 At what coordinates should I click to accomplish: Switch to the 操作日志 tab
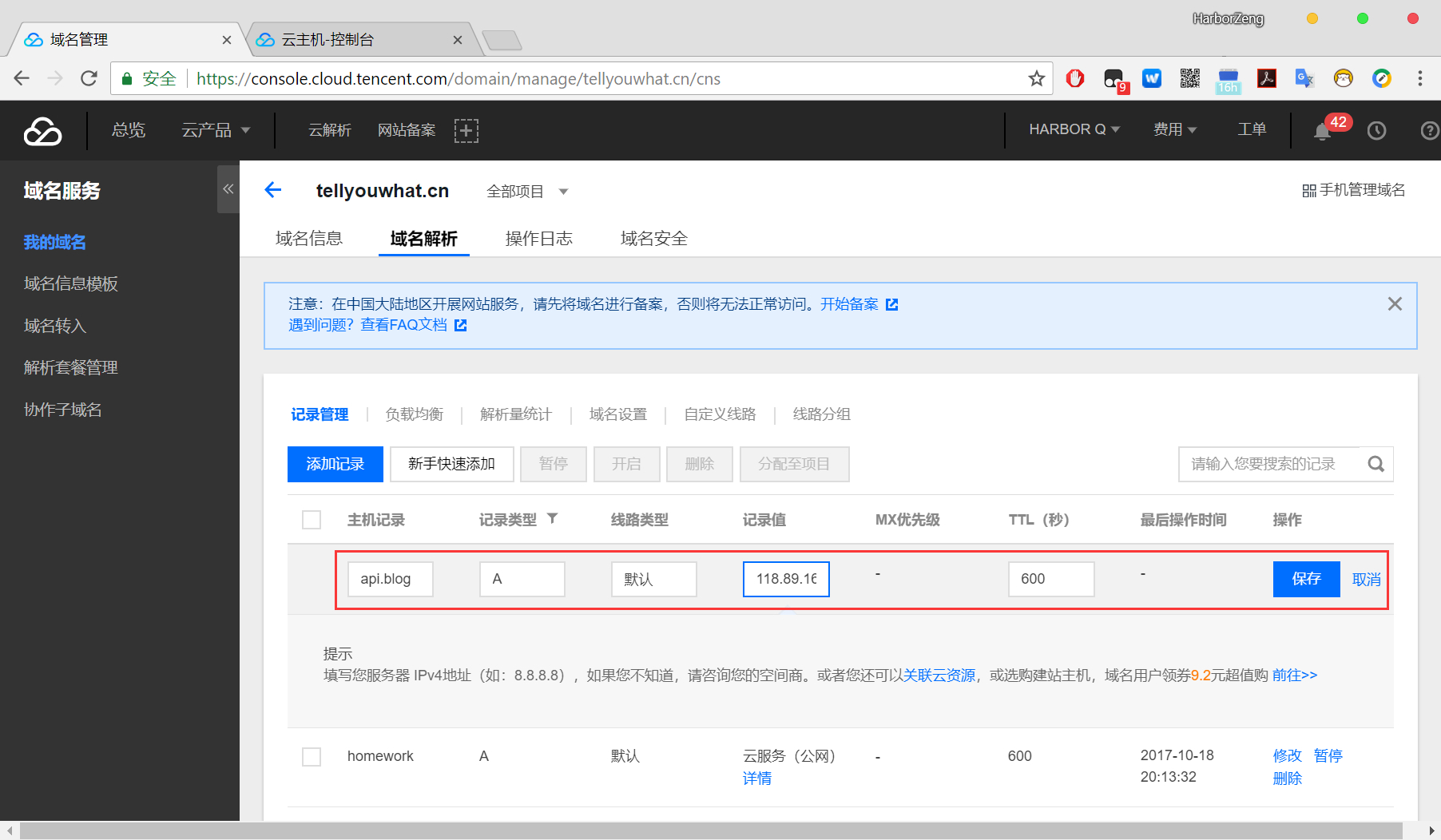(538, 239)
